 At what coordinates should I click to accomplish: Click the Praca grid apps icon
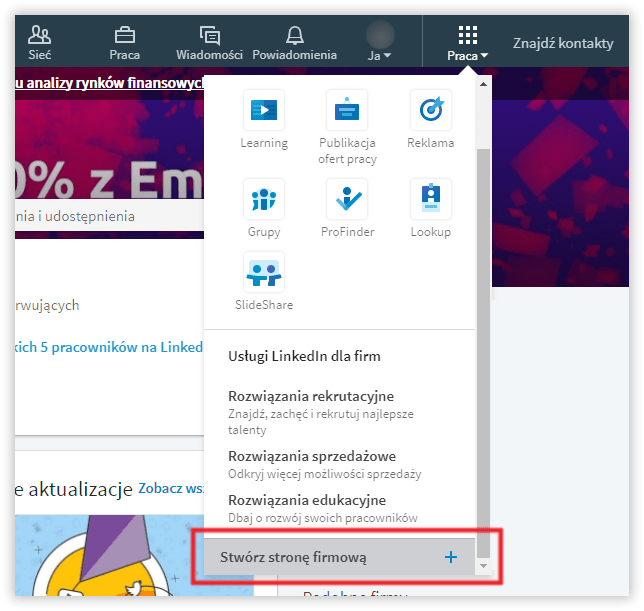(x=468, y=35)
